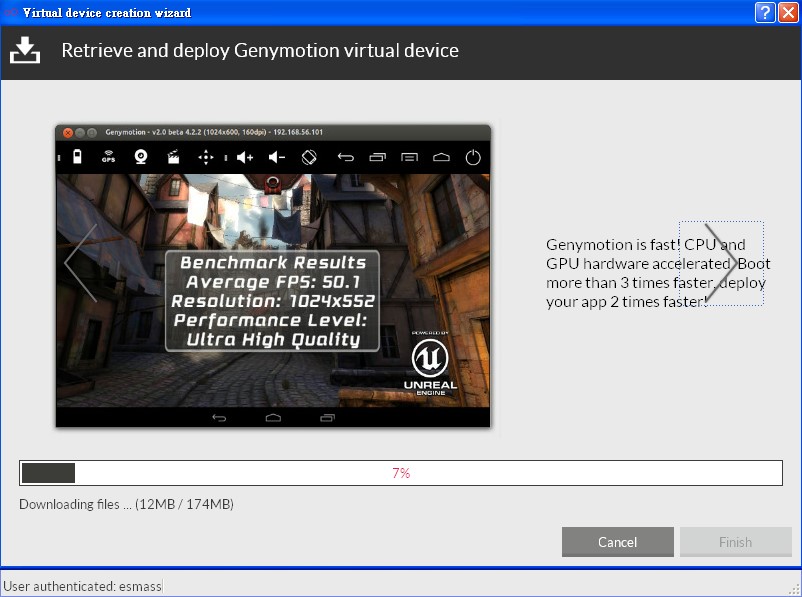Click the rotate screen icon

(309, 157)
